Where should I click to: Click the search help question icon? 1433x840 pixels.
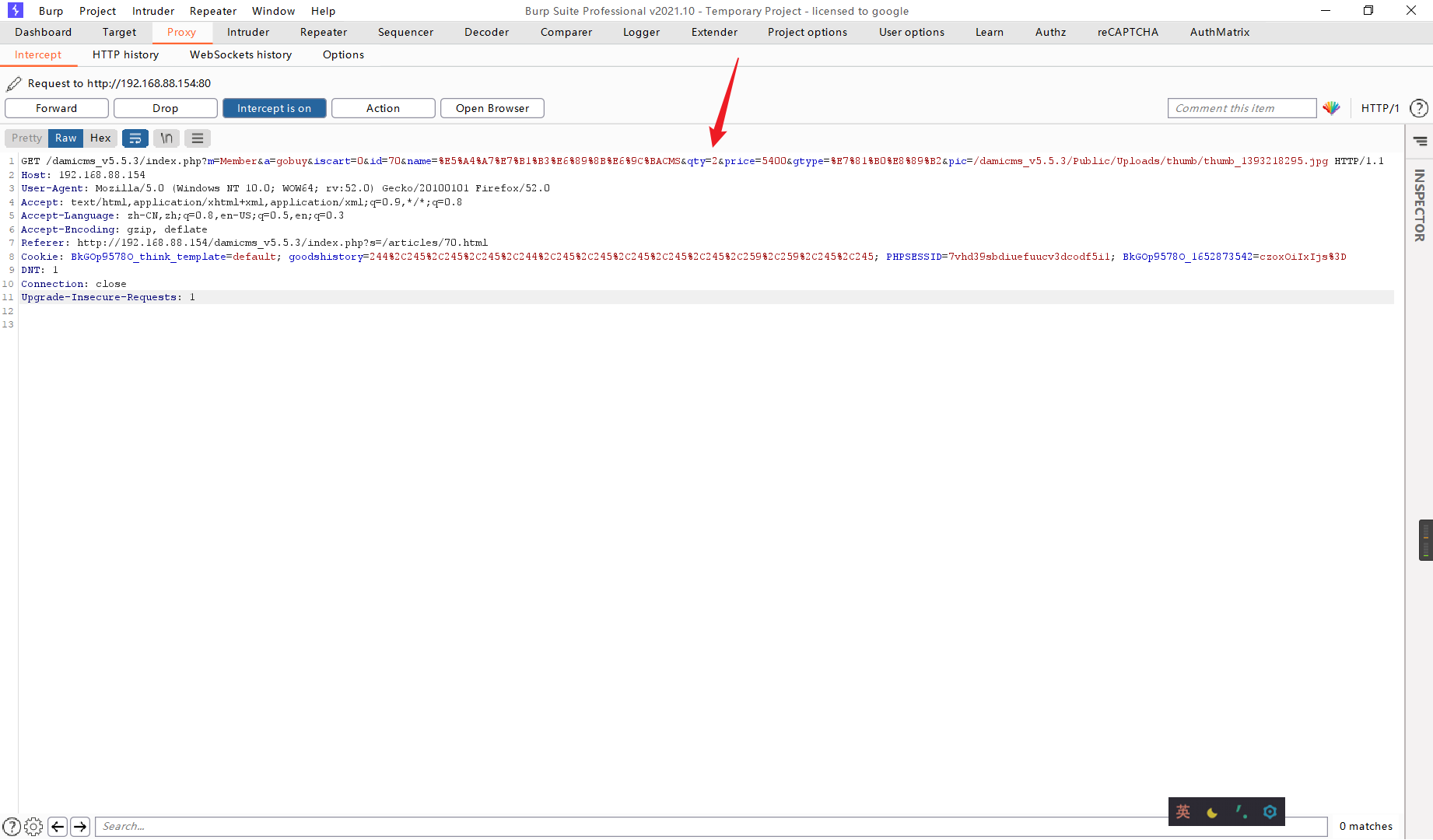point(12,827)
